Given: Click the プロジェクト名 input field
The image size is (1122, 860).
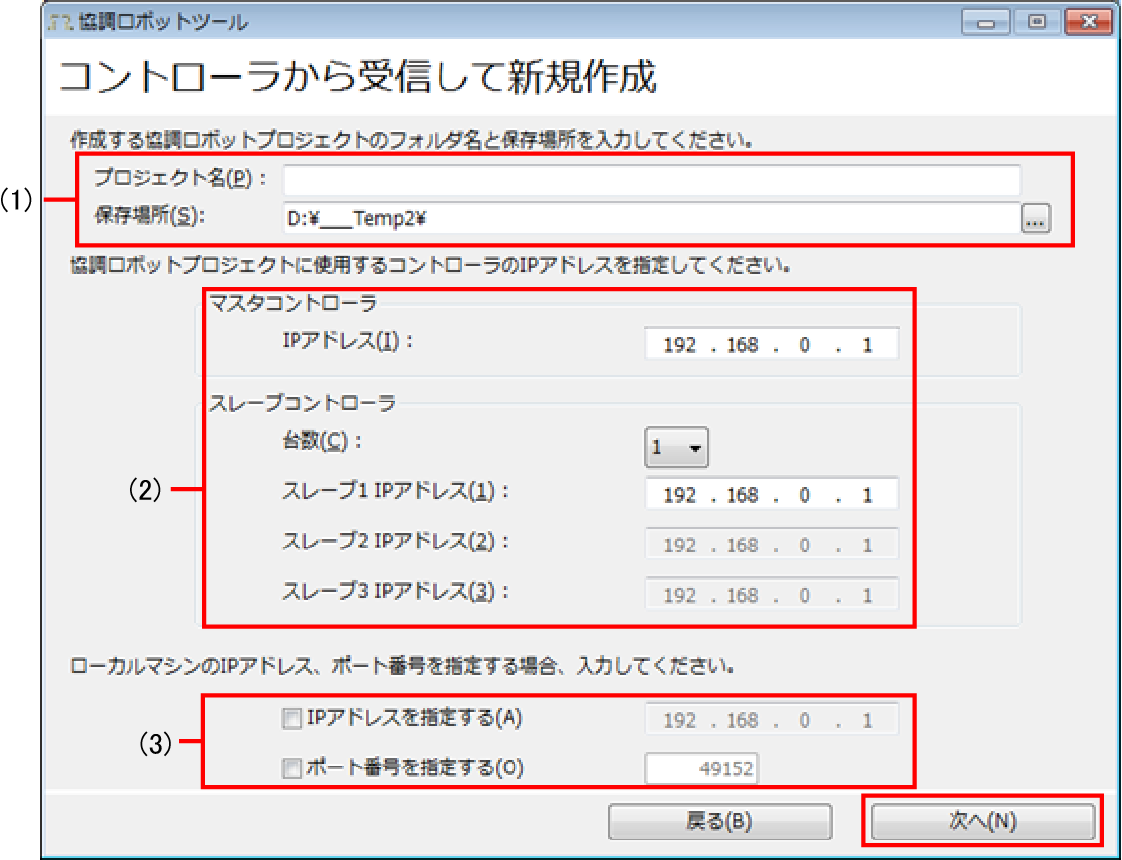Looking at the screenshot, I should coord(651,180).
